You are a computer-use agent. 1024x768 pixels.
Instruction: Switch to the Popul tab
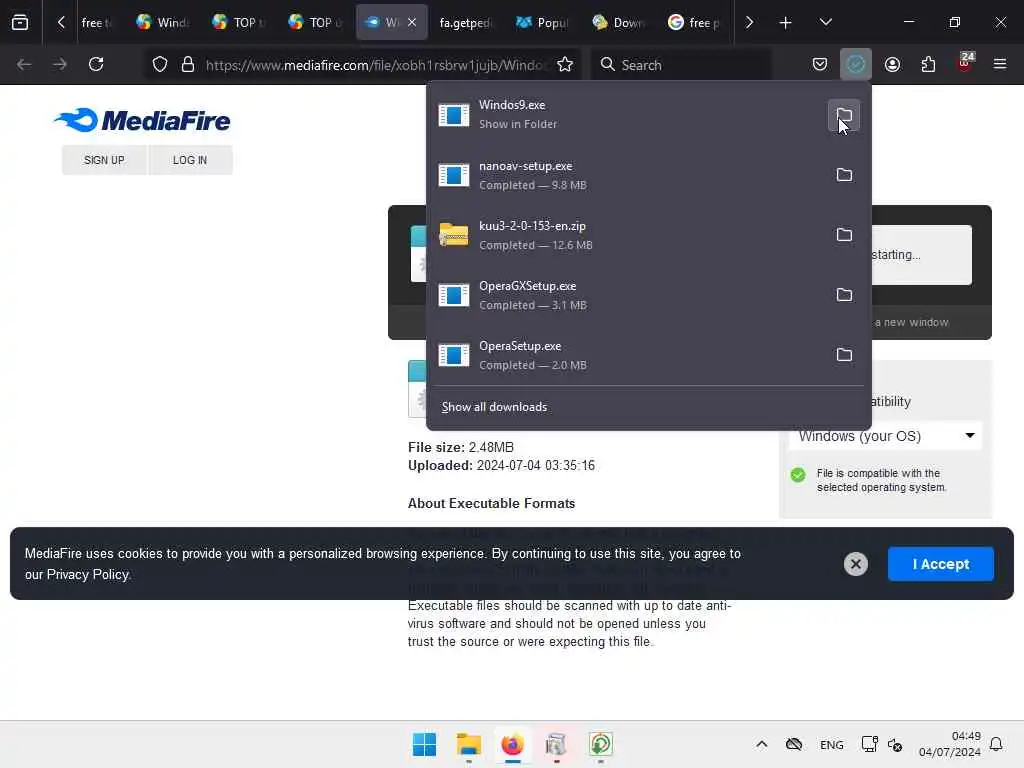[542, 23]
